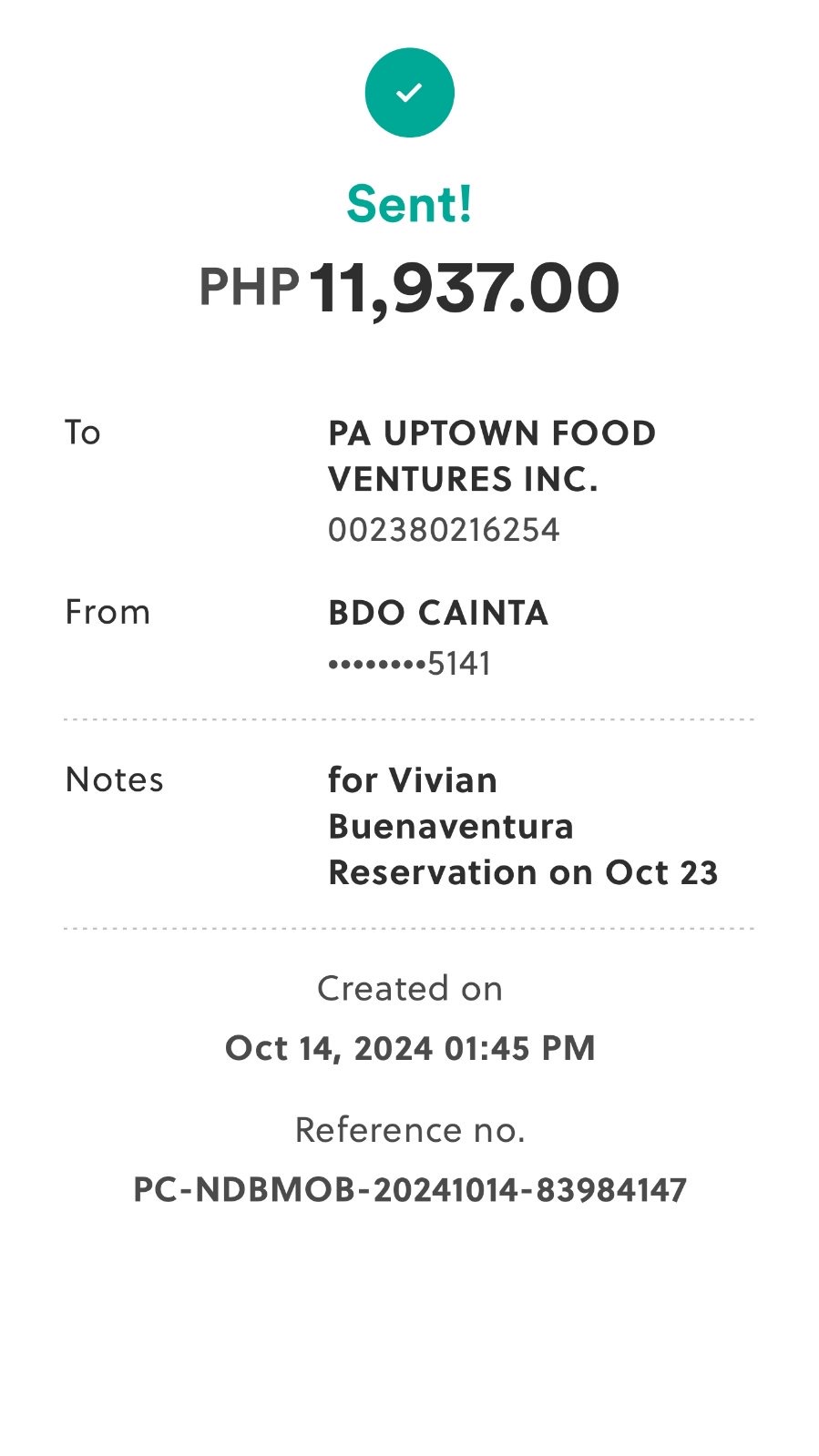The image size is (819, 1456).
Task: Click the dotted divider above Notes
Action: (409, 719)
